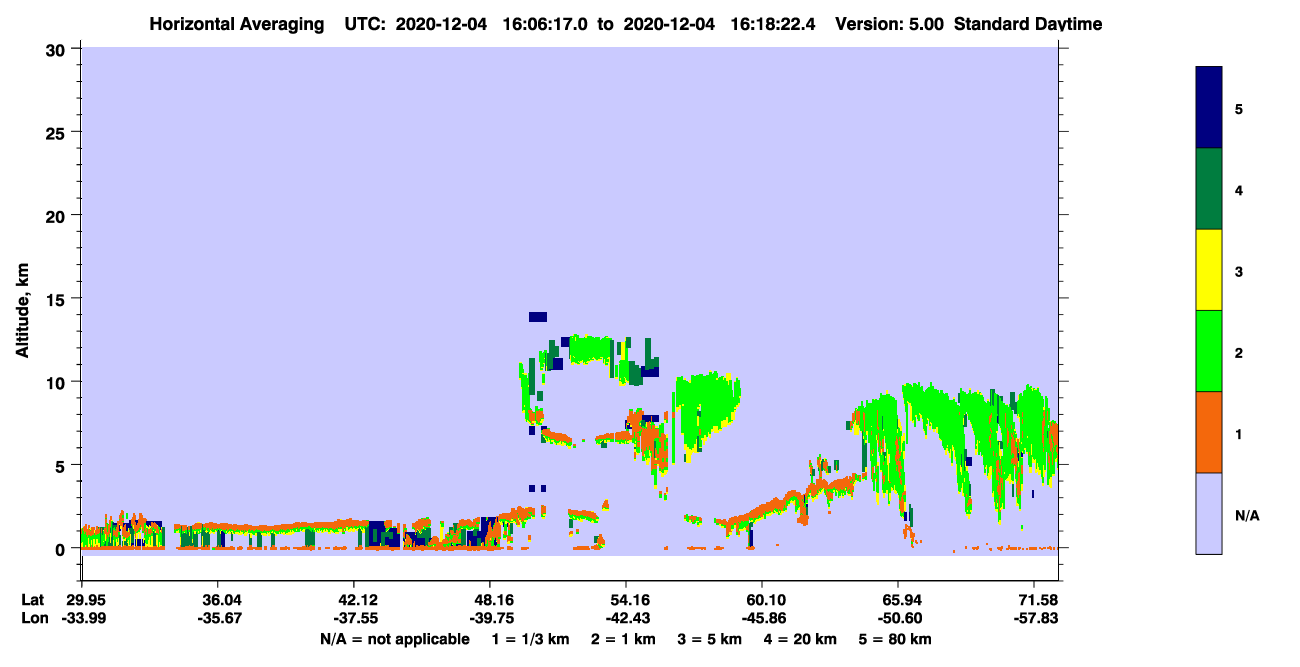Click '2 = 1 km' legend text
The width and height of the screenshot is (1300, 667).
623,639
